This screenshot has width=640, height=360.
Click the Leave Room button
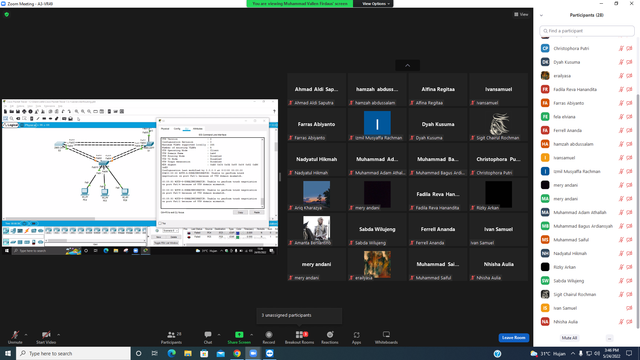click(513, 338)
